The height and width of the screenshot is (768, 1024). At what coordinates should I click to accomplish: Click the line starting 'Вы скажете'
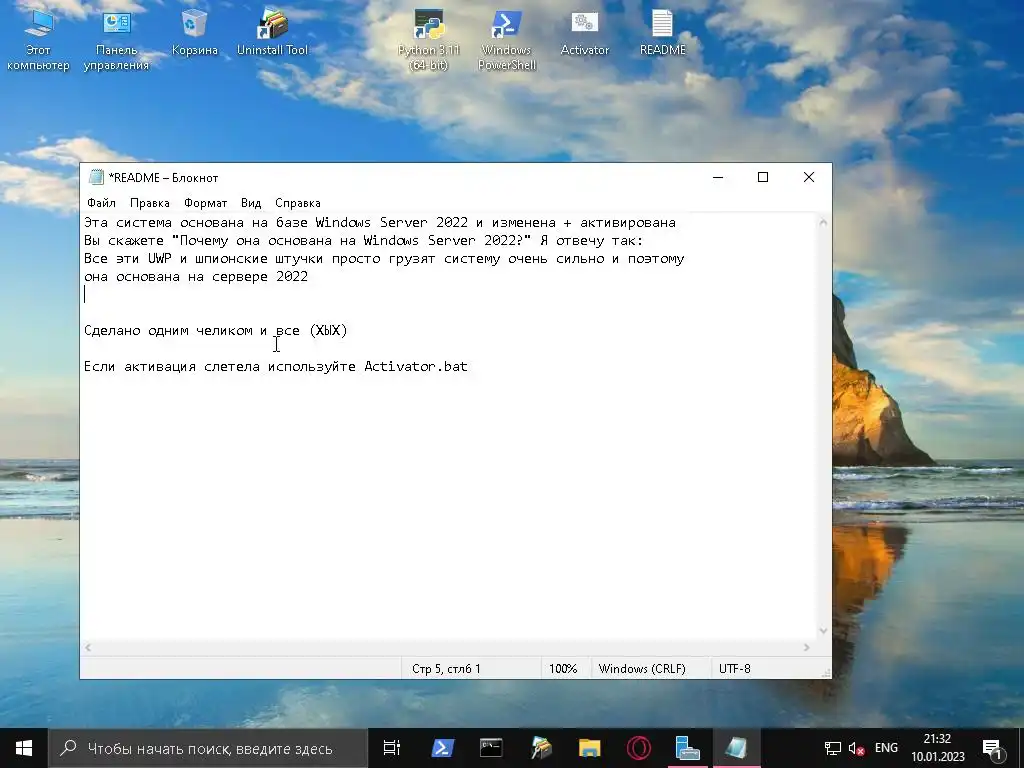(x=364, y=241)
